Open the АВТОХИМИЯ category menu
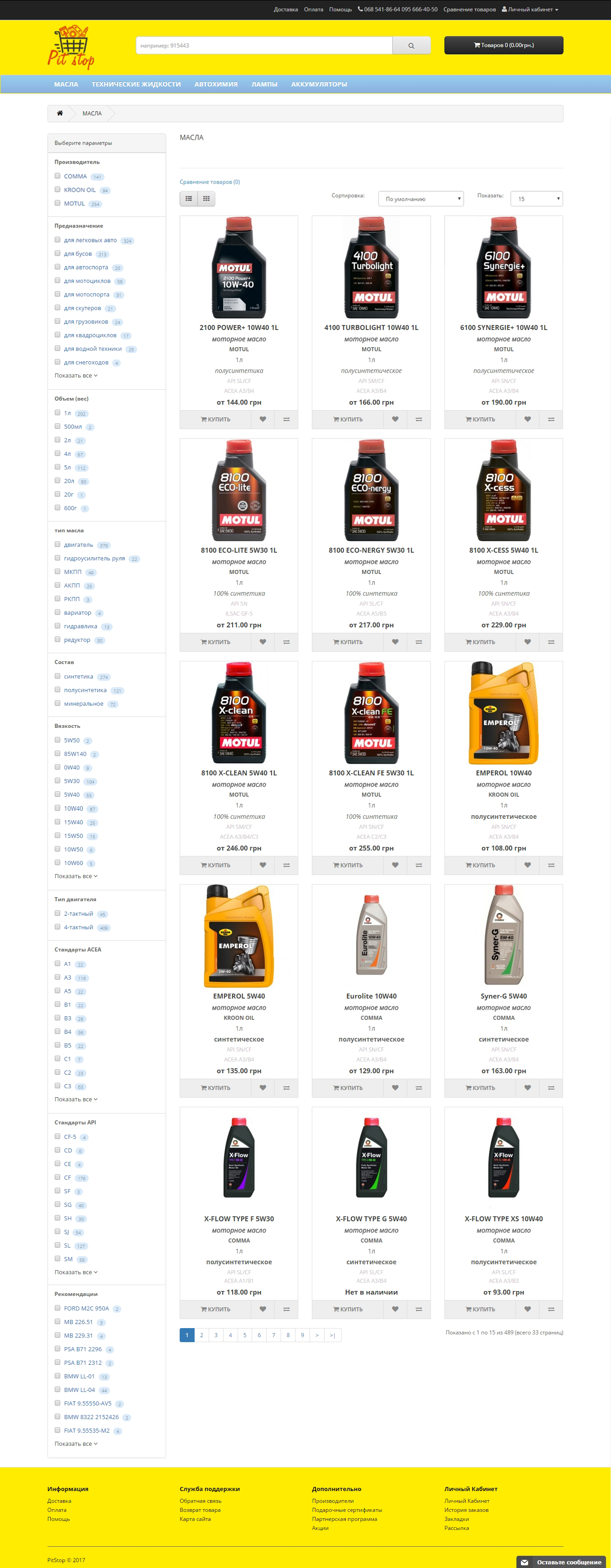 (x=216, y=85)
